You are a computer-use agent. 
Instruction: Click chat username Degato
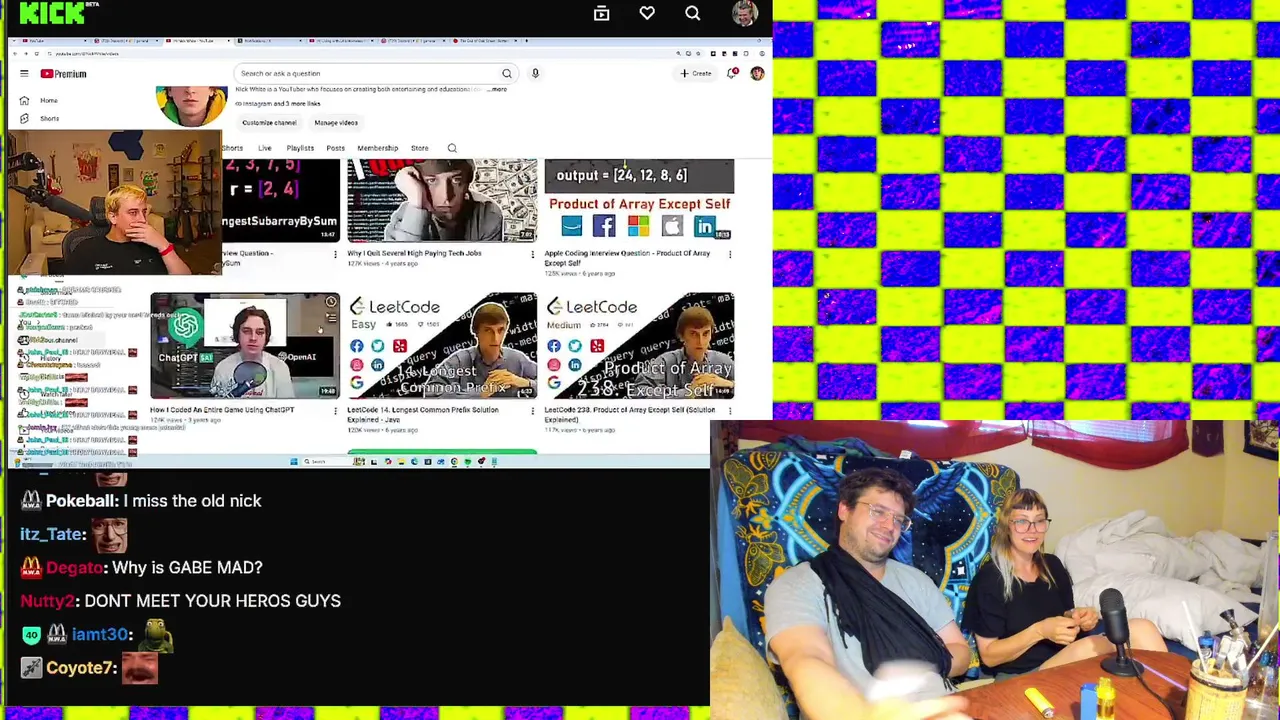[x=75, y=568]
